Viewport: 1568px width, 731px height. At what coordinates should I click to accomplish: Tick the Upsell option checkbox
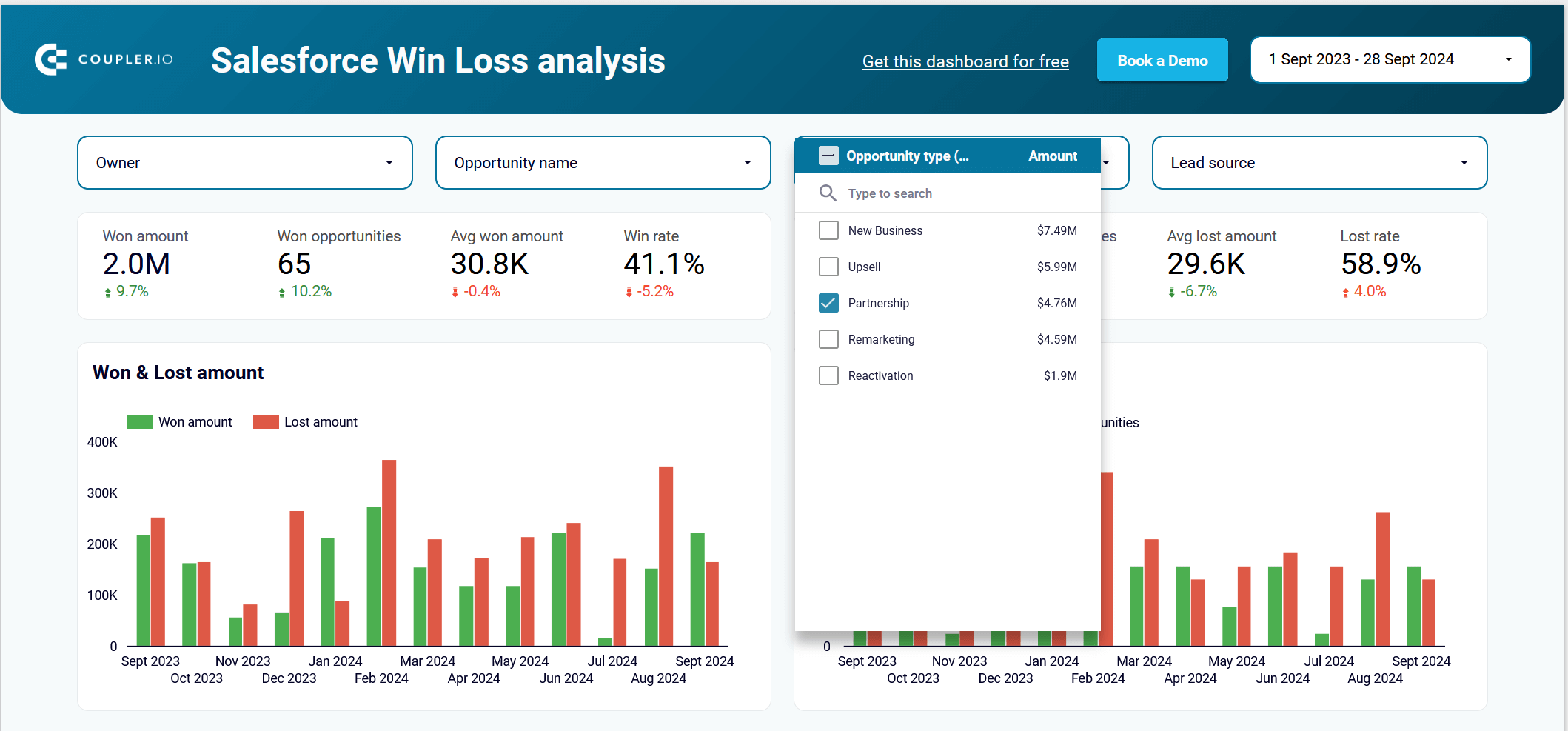click(828, 267)
